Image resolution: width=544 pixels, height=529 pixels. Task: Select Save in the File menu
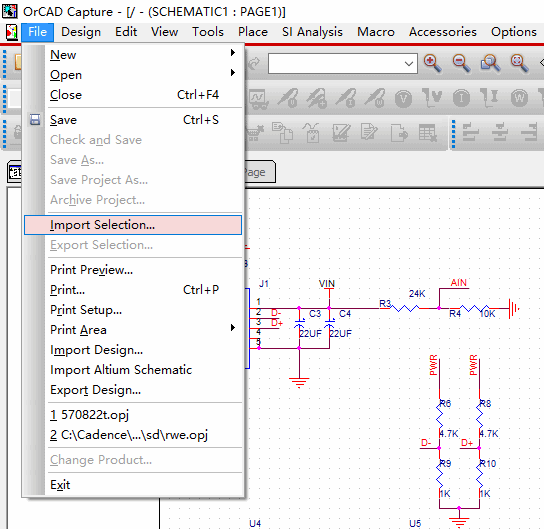click(133, 120)
